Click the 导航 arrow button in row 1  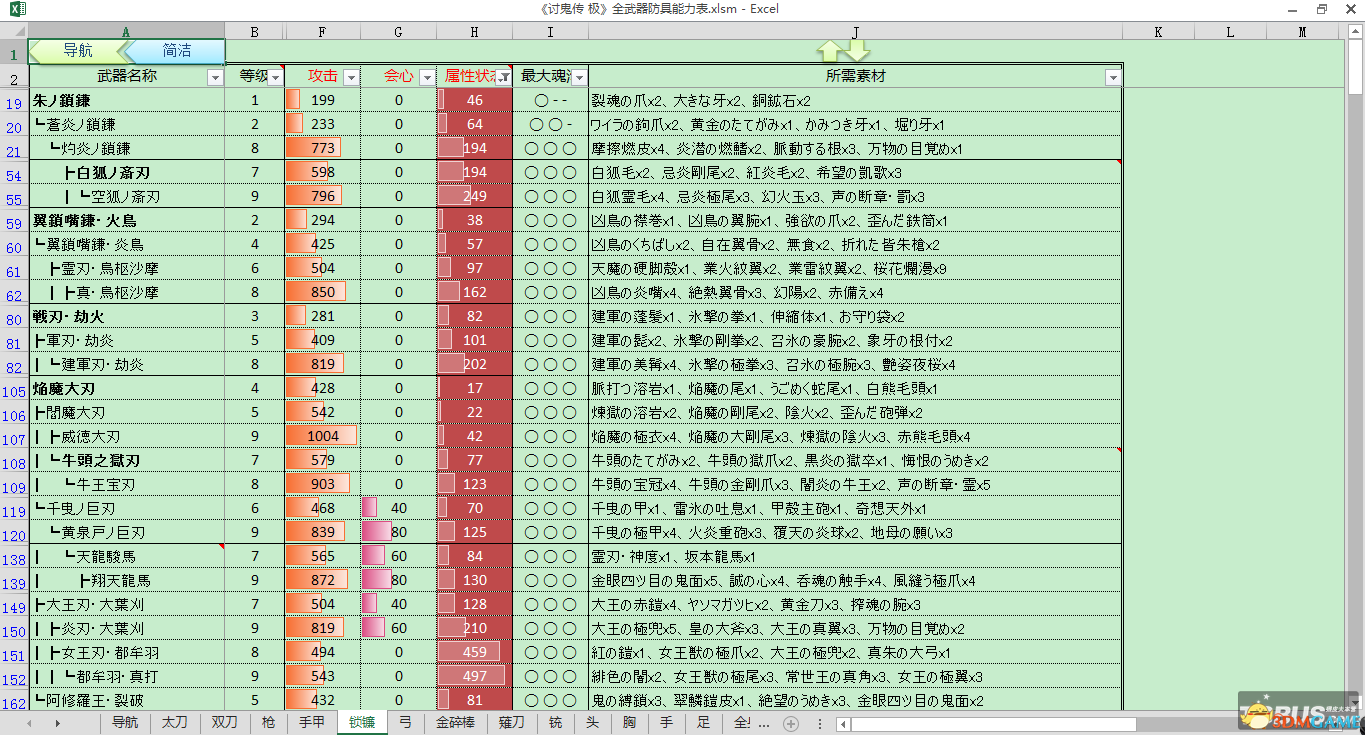coord(77,50)
